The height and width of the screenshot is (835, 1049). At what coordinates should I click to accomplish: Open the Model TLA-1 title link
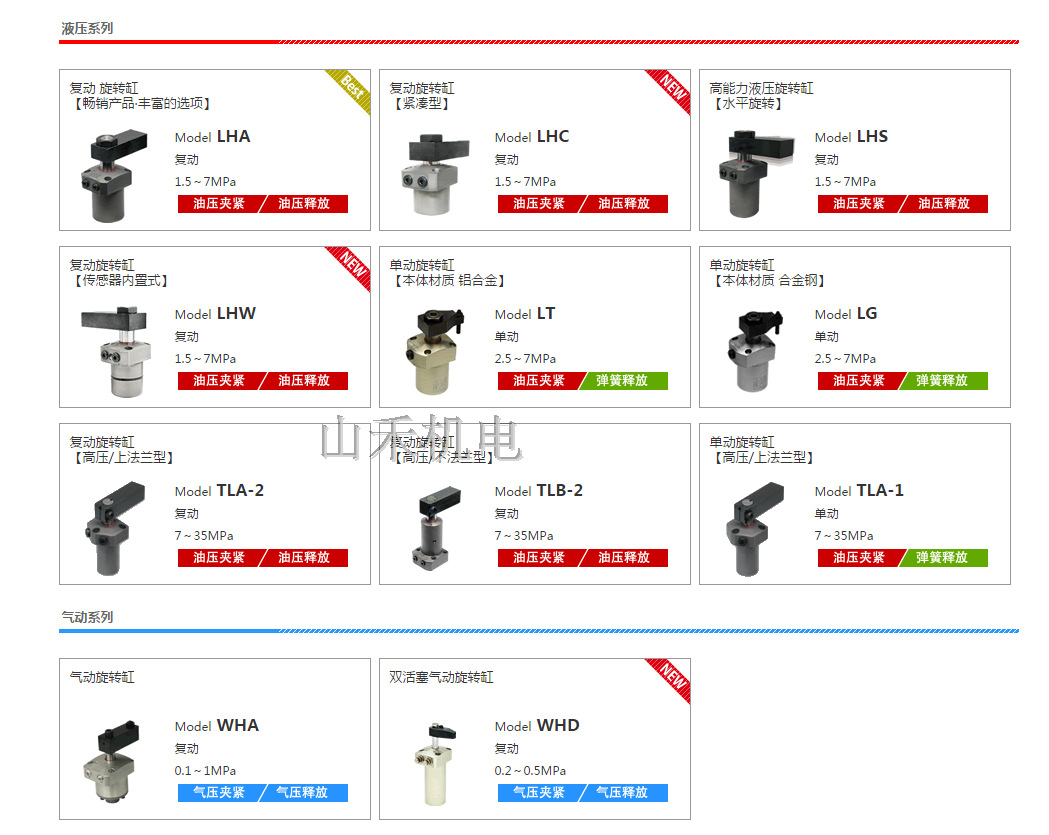(x=859, y=490)
